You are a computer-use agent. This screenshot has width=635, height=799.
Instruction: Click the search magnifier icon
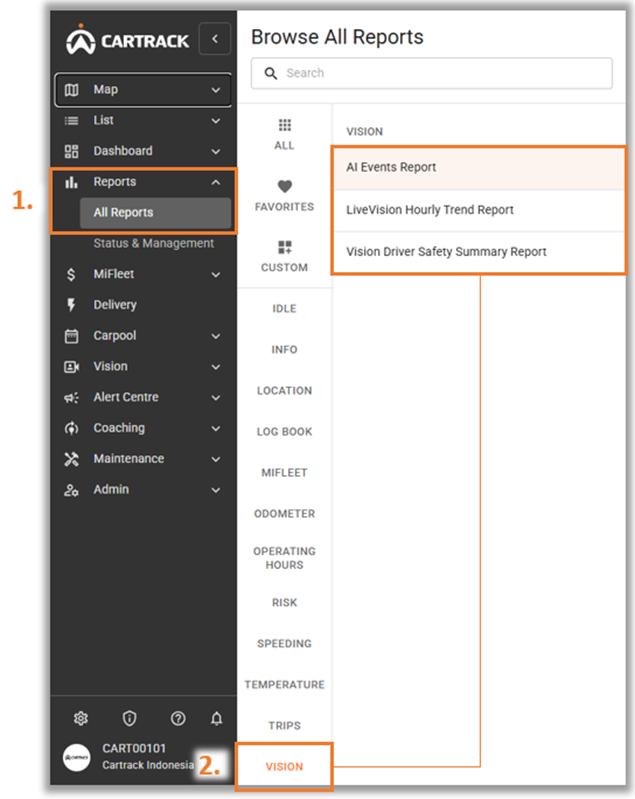click(271, 73)
